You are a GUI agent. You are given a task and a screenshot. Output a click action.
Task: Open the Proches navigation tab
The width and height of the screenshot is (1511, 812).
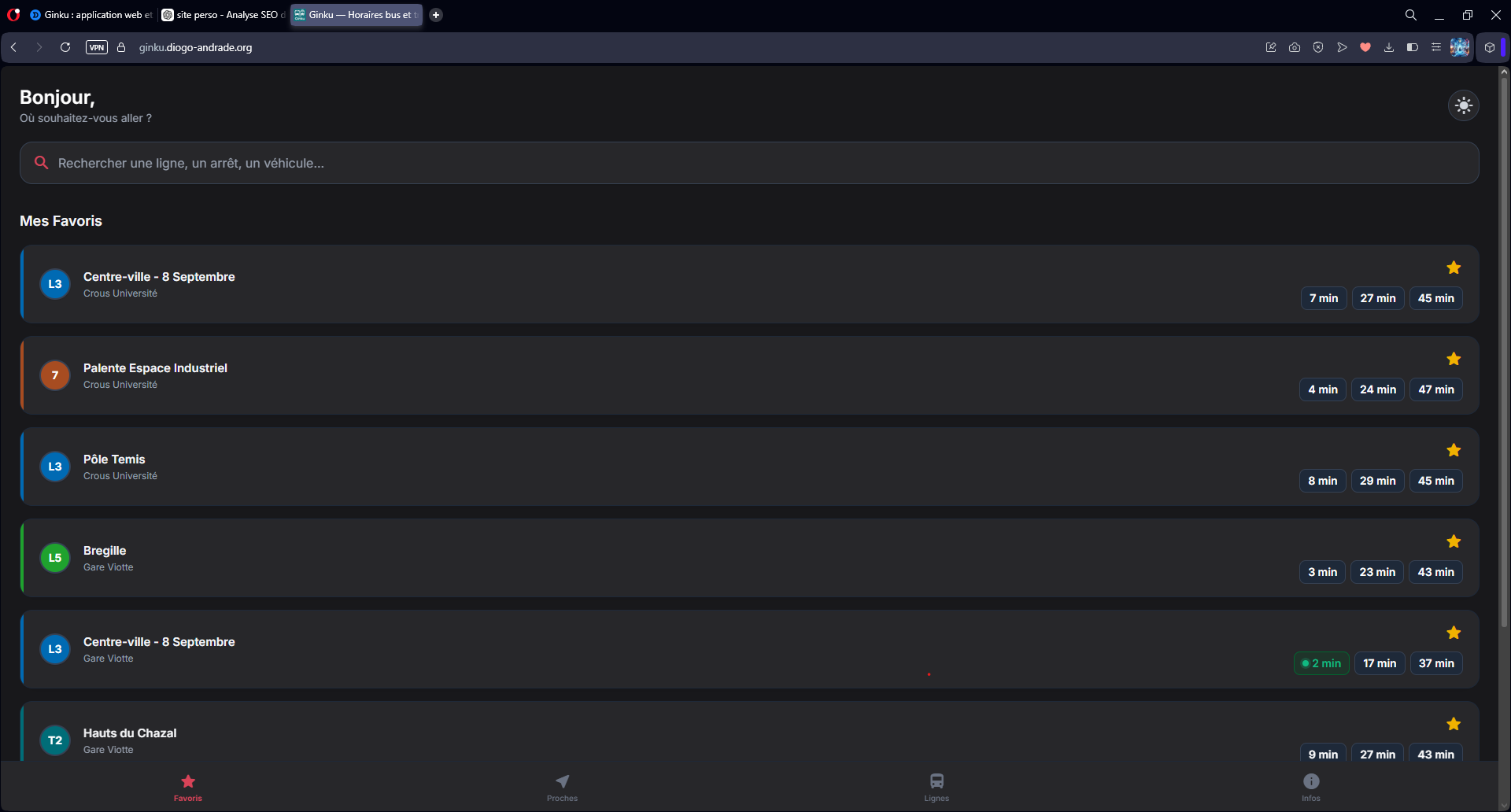pos(562,787)
